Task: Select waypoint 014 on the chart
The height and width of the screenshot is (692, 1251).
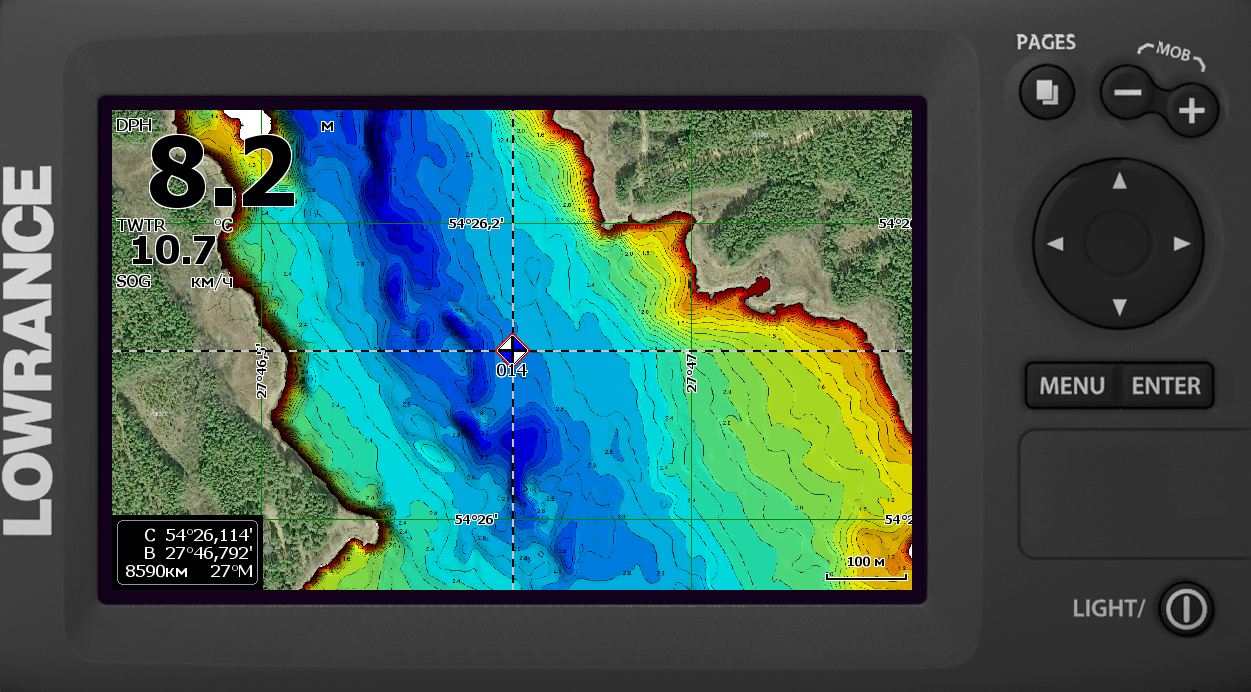Action: [x=512, y=351]
